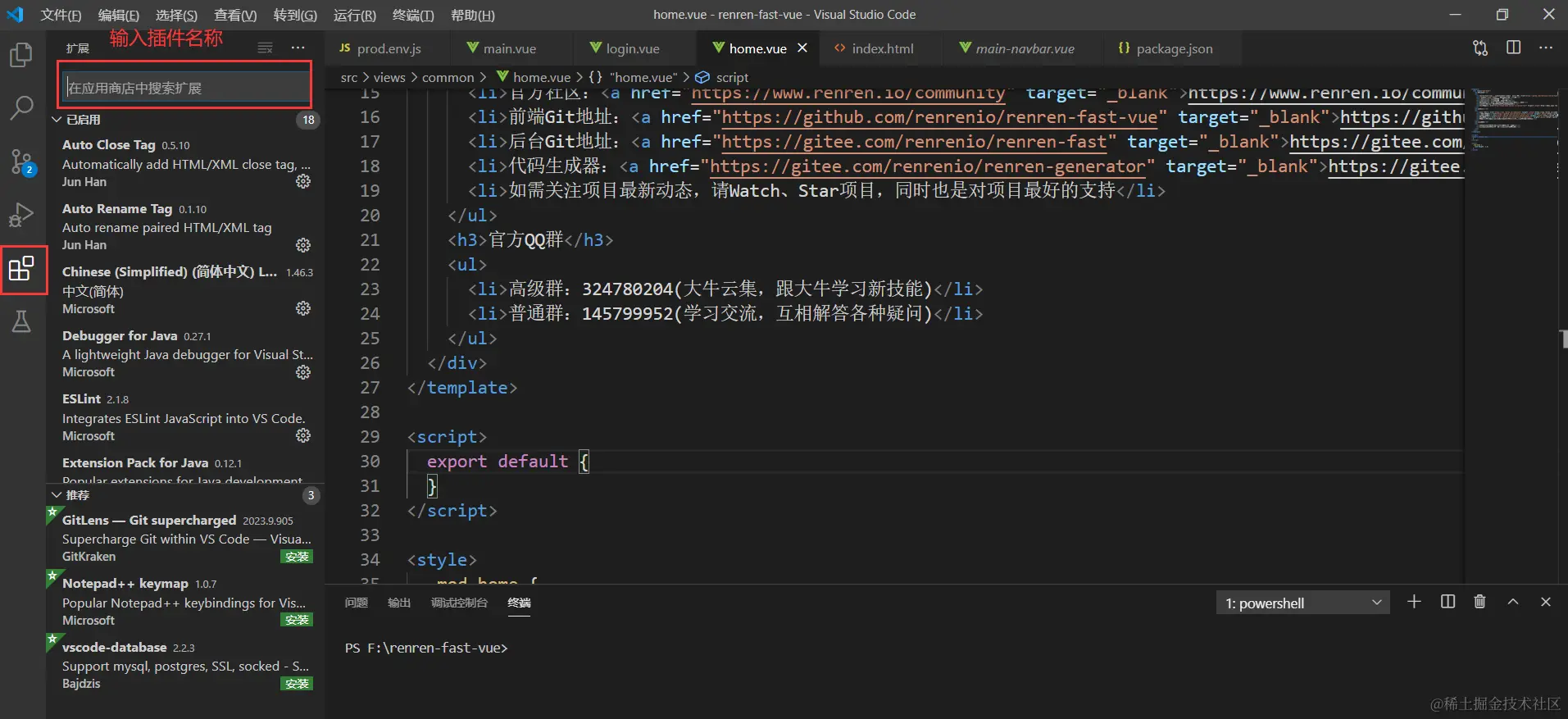The height and width of the screenshot is (719, 1568).
Task: Click the editor vertical scrollbar thumb
Action: pos(1564,339)
